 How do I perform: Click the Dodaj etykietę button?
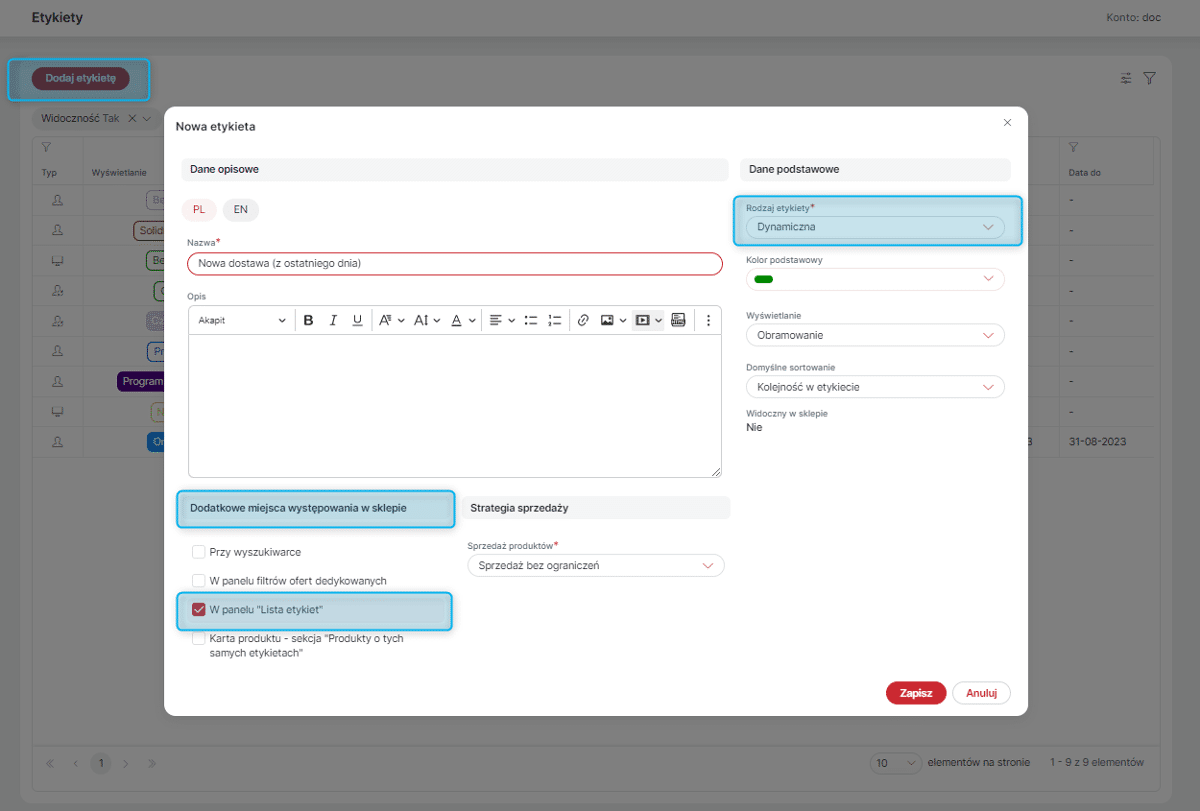point(80,78)
